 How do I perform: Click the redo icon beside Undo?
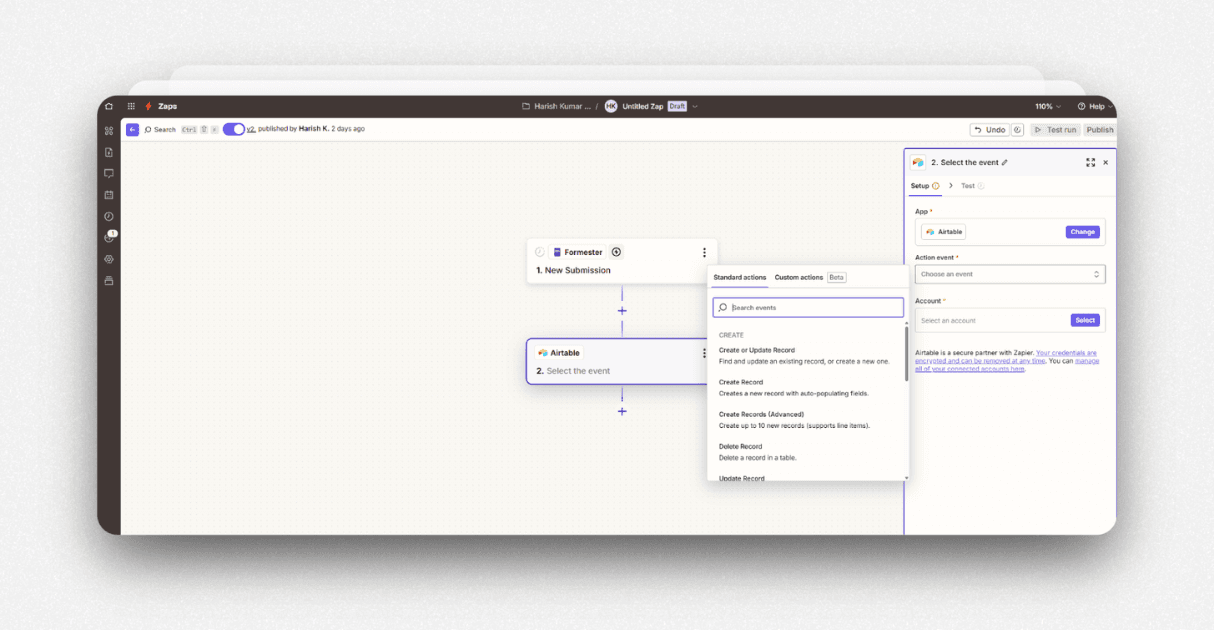[x=1018, y=130]
